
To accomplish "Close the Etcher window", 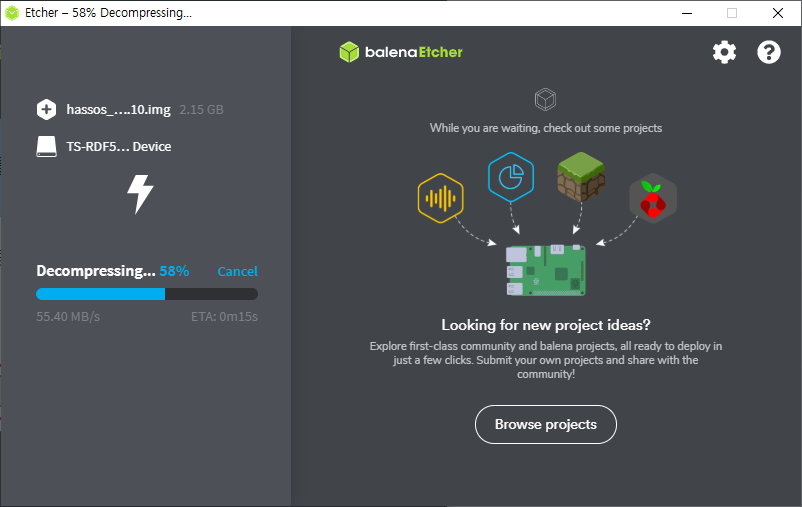I will coord(778,13).
